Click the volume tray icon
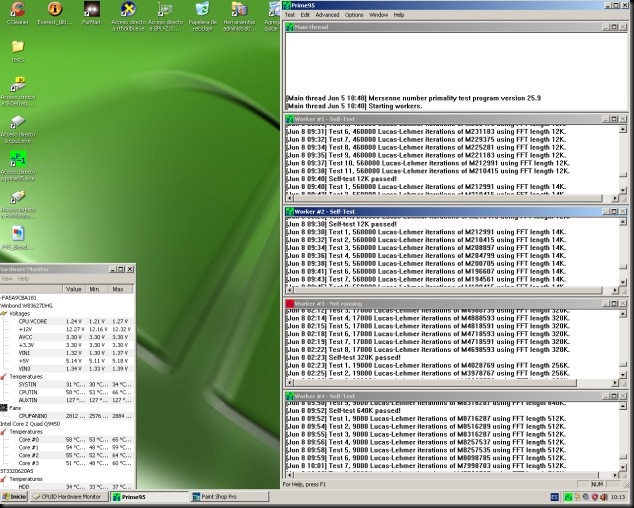The height and width of the screenshot is (508, 634). tap(604, 497)
